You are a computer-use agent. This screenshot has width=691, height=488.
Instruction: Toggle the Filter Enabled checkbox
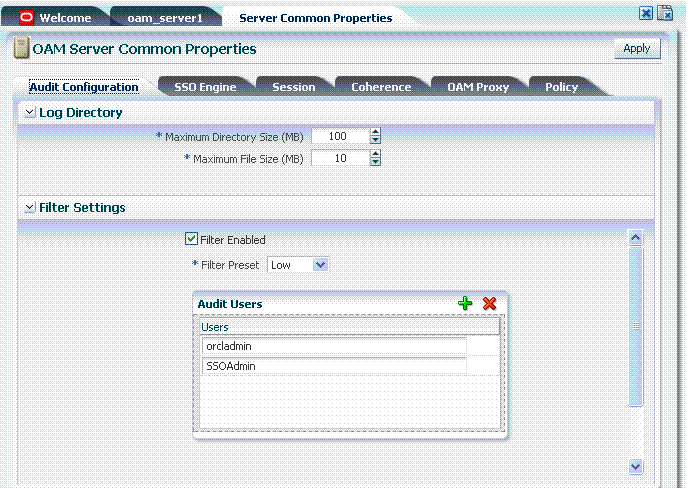pos(191,239)
